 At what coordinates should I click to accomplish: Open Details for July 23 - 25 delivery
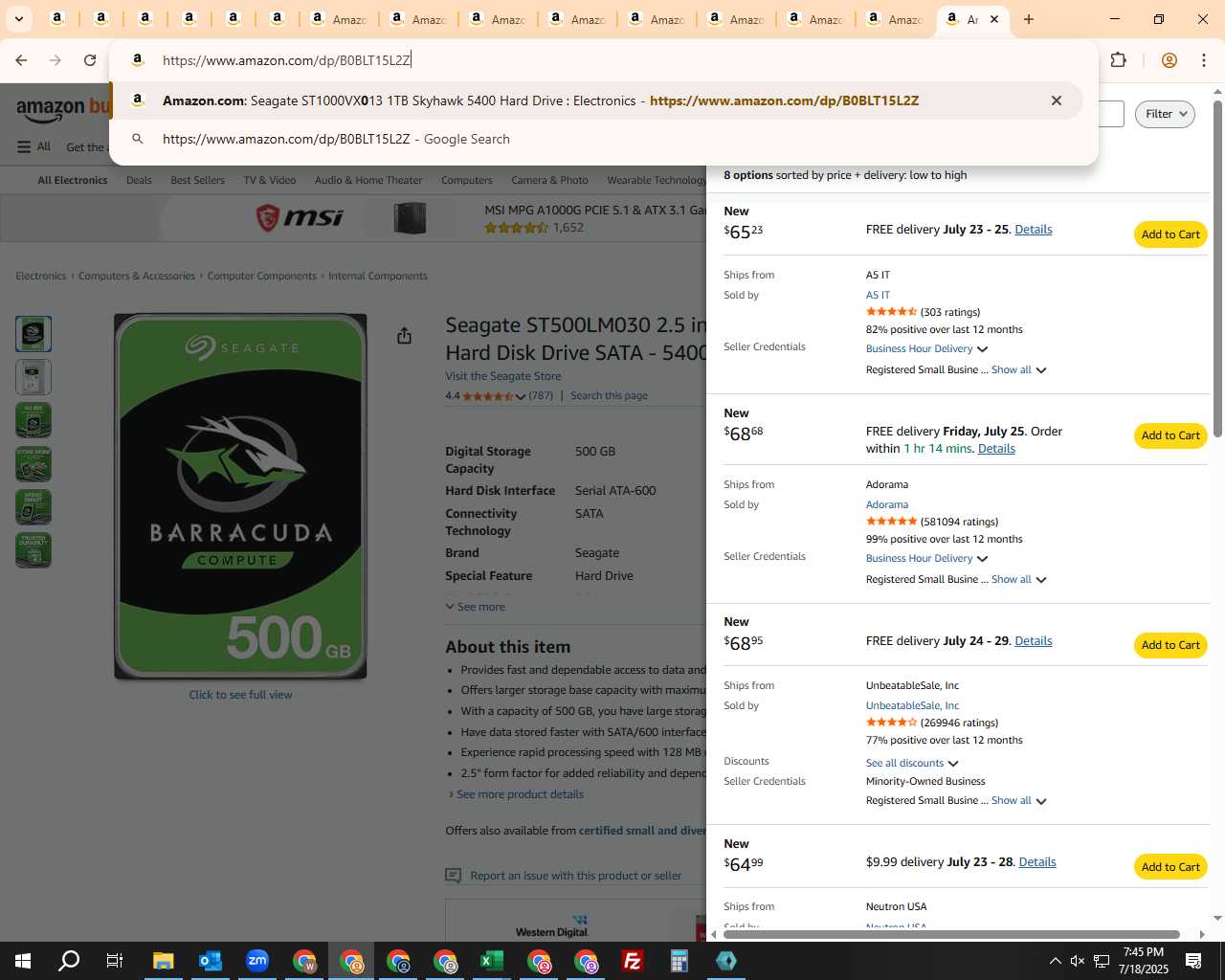pyautogui.click(x=1034, y=230)
